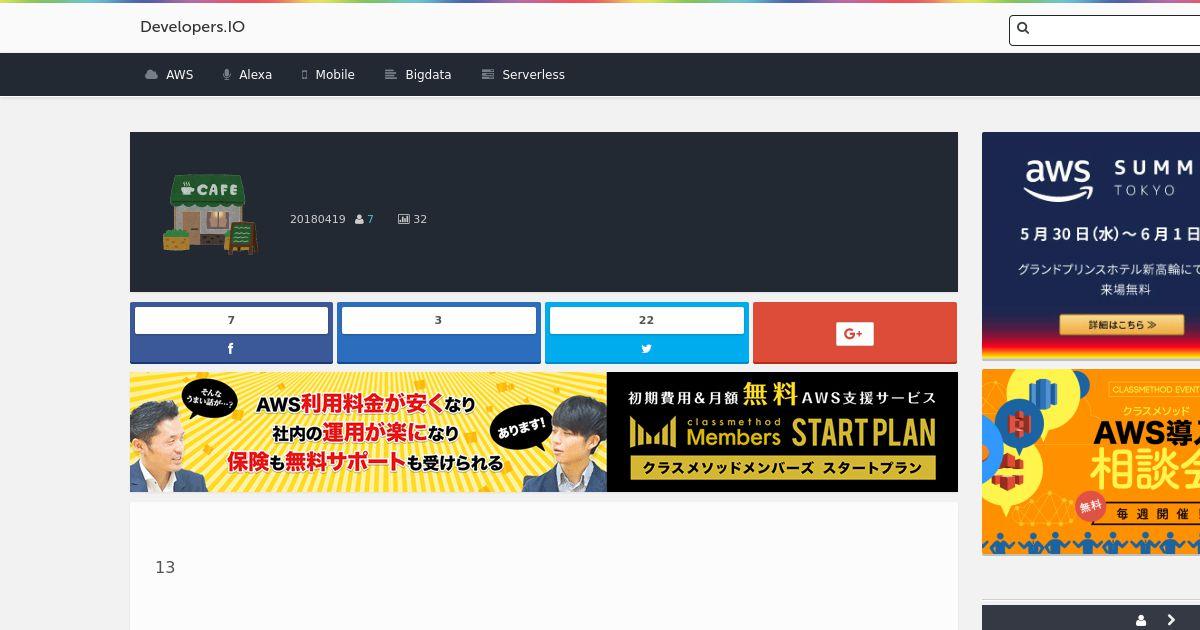Click the list icon beside Bigdata
The image size is (1200, 630).
click(391, 75)
